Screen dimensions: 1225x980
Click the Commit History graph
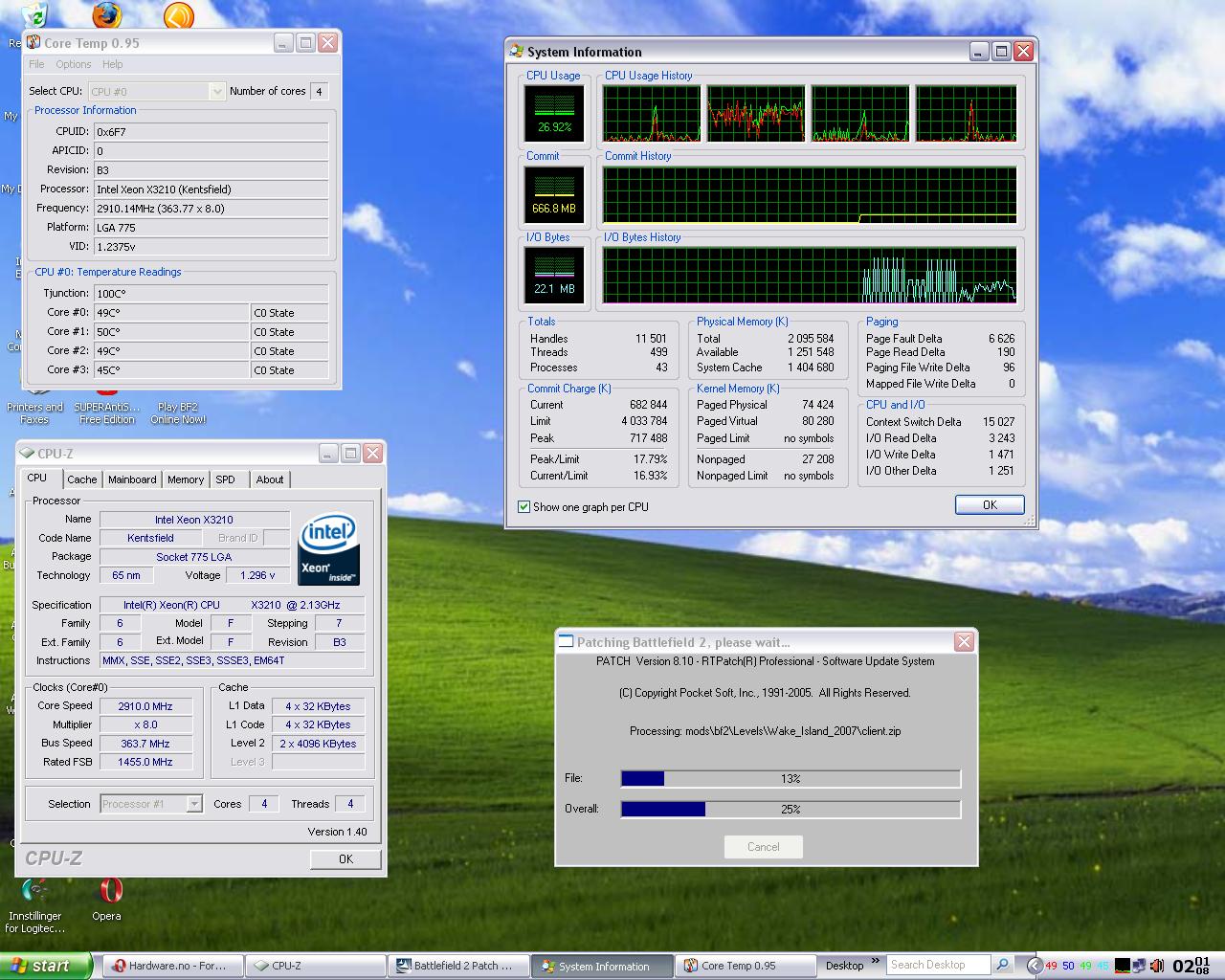[x=810, y=195]
